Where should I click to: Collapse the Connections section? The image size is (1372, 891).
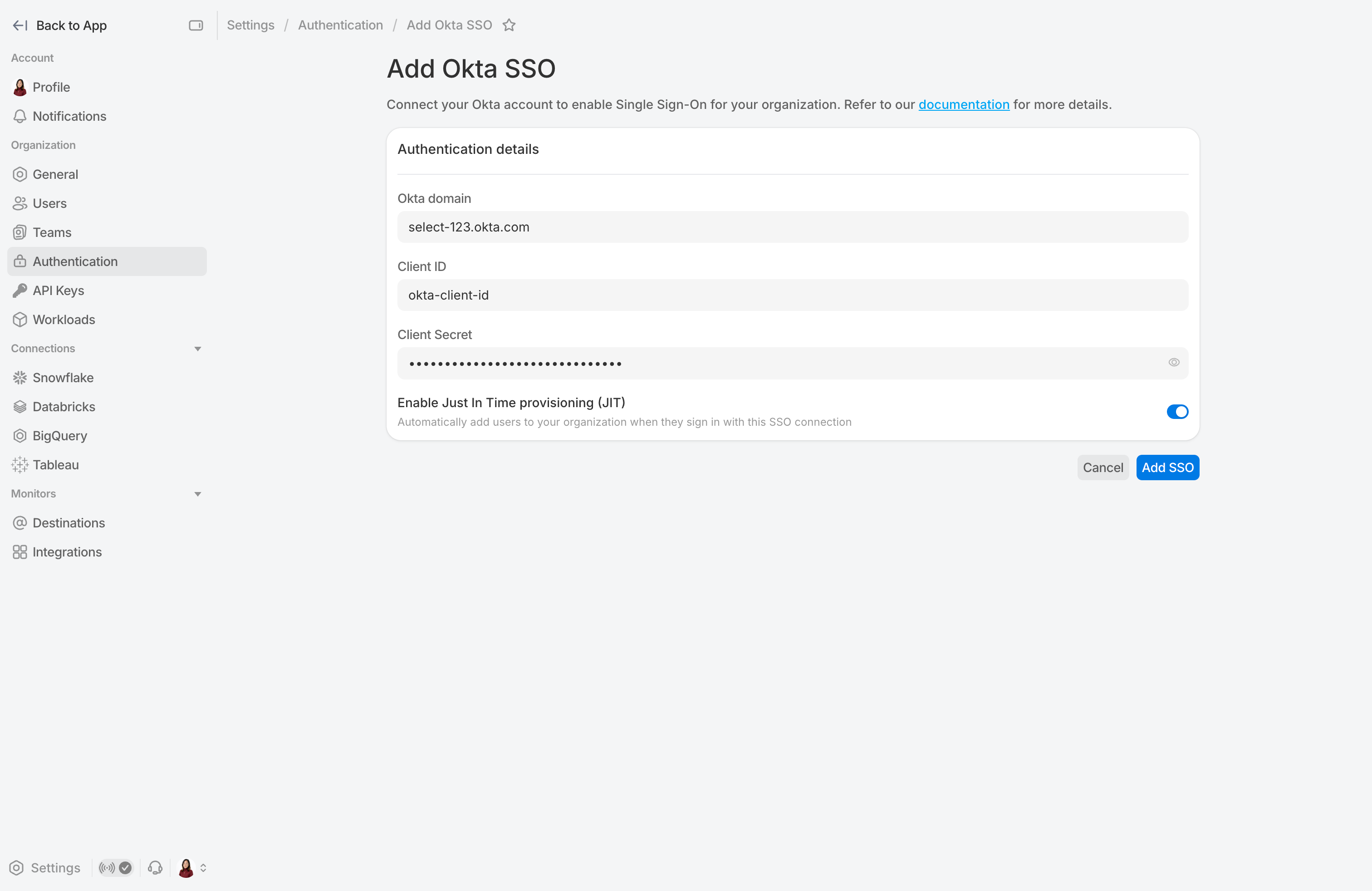pos(198,349)
